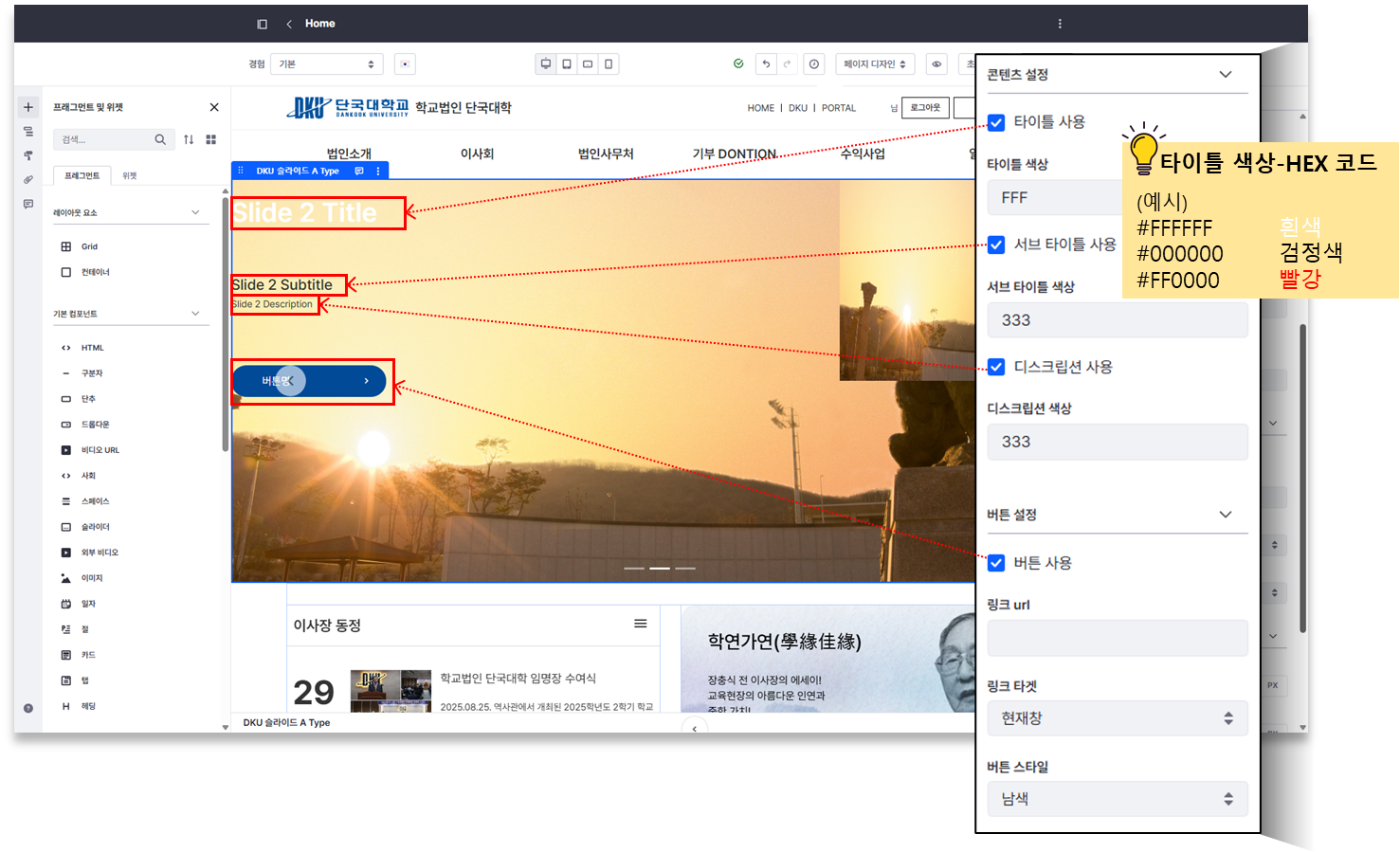
Task: Uncheck the 타이틀 사용 checkbox
Action: coord(996,122)
